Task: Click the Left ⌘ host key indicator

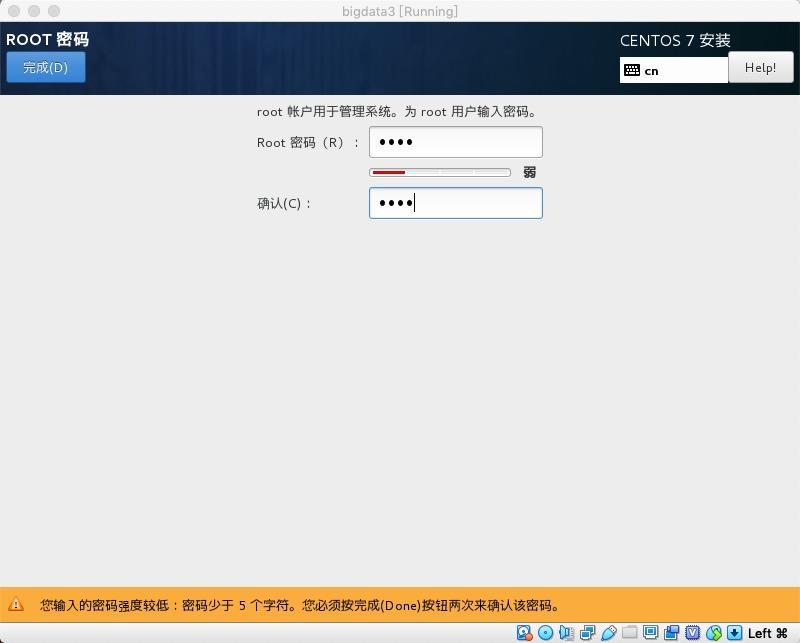Action: pos(767,633)
